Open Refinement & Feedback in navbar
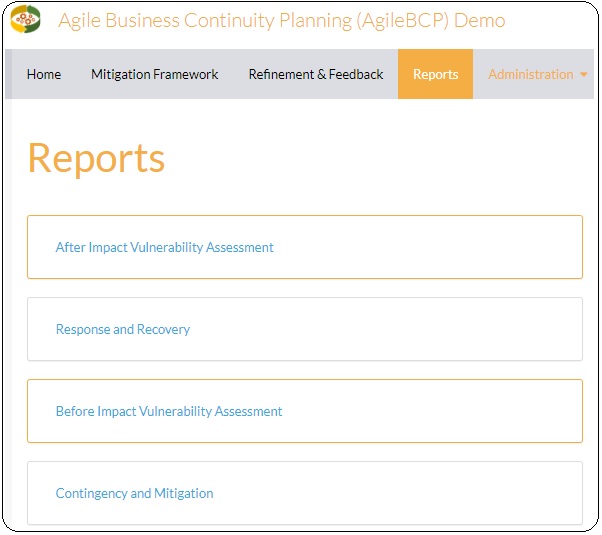Image resolution: width=602 pixels, height=535 pixels. 315,74
